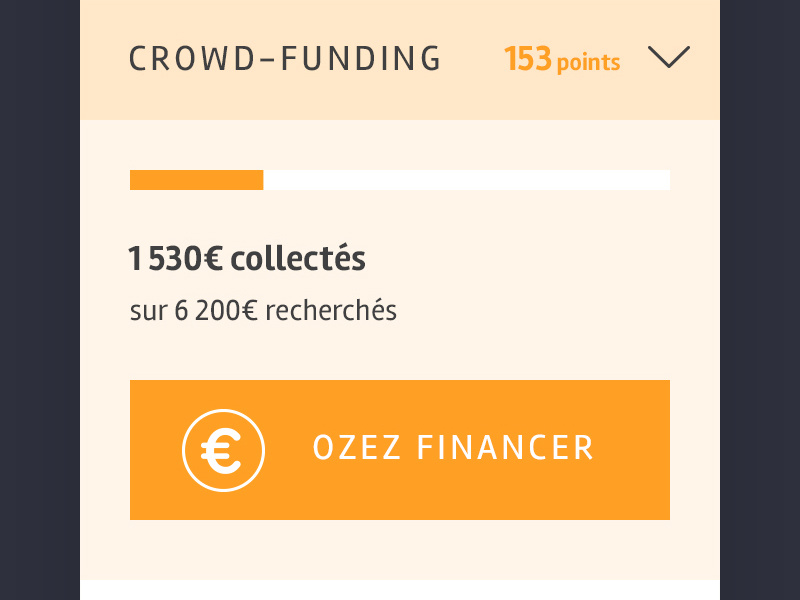Select the CROWD-FUNDING header title

pyautogui.click(x=285, y=59)
